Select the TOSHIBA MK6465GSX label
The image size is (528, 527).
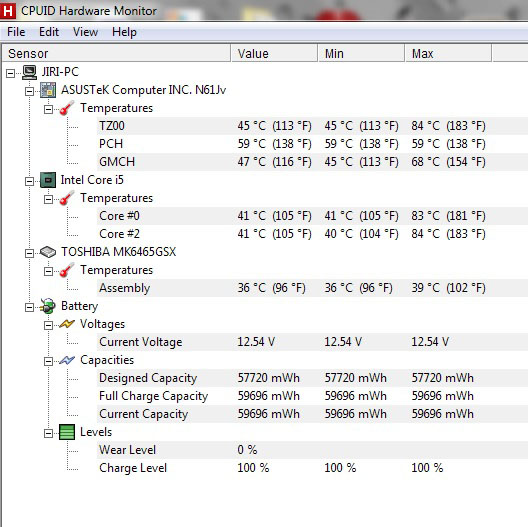(119, 252)
